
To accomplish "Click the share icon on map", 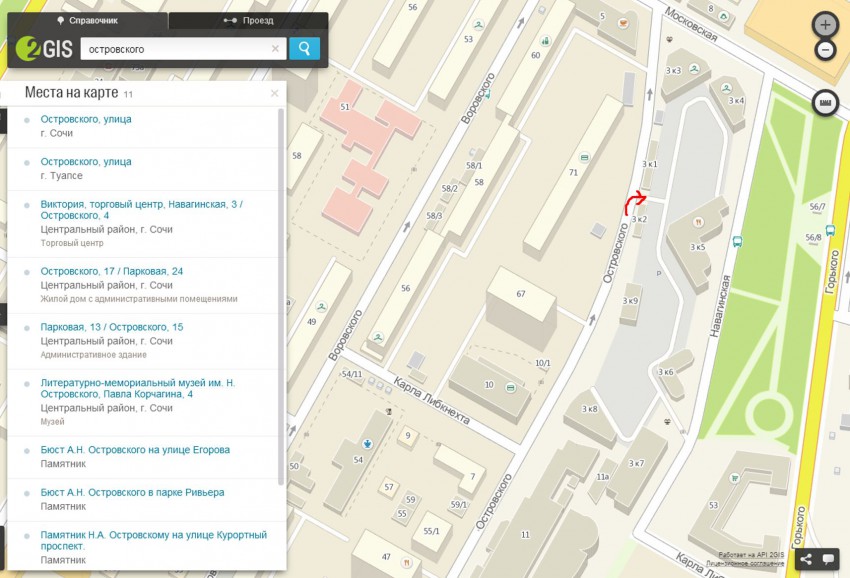I will click(x=806, y=560).
